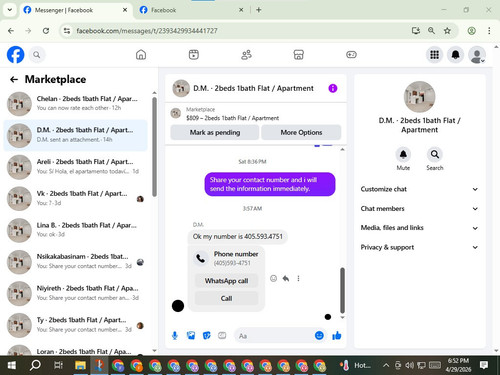Viewport: 500px width, 375px height.
Task: React to the phone number message
Action: pos(273,278)
